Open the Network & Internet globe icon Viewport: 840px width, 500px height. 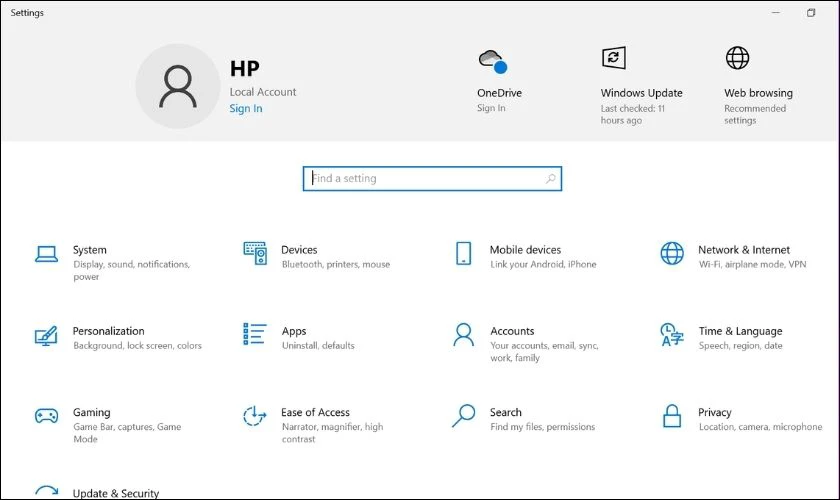(x=672, y=253)
